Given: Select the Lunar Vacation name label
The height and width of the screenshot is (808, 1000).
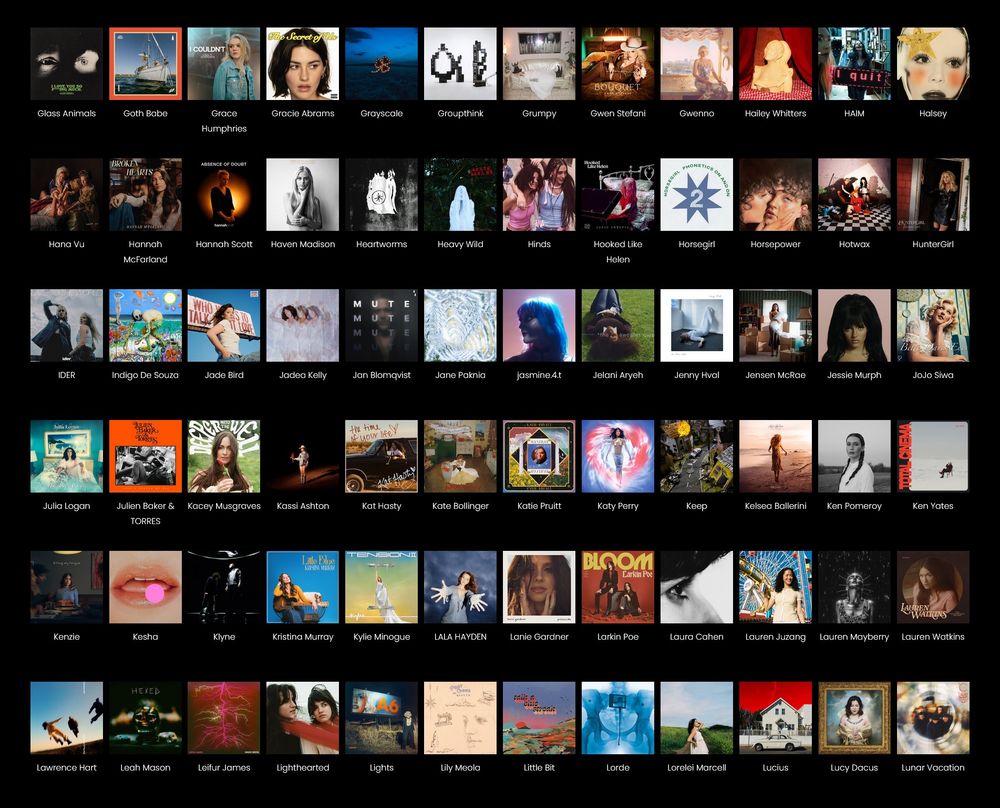Looking at the screenshot, I should pyautogui.click(x=933, y=768).
